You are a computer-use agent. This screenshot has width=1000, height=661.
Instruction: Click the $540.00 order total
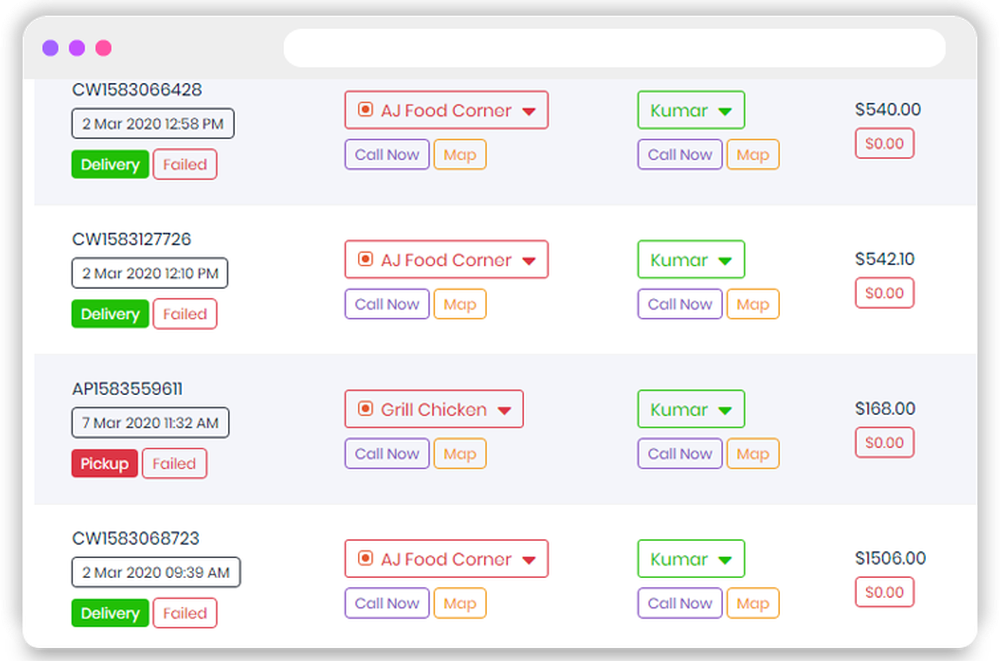click(x=888, y=109)
